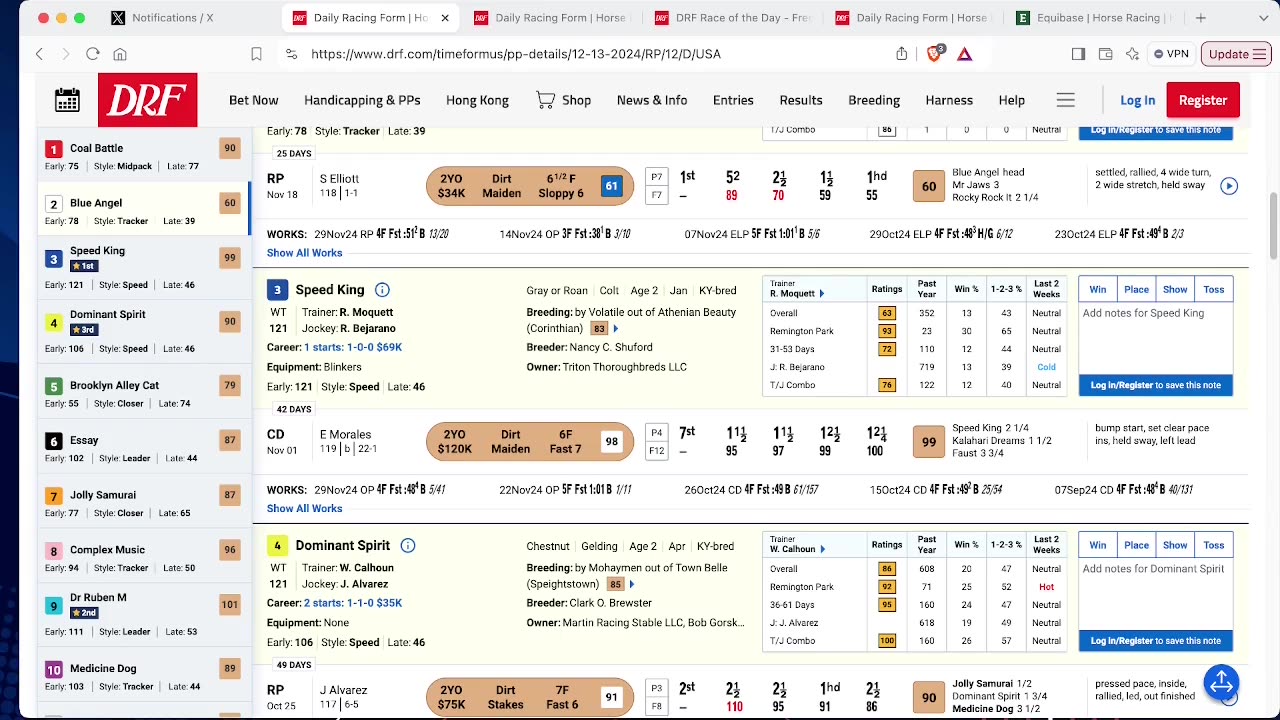Viewport: 1280px width, 720px height.
Task: Click the red Register button
Action: pos(1203,100)
